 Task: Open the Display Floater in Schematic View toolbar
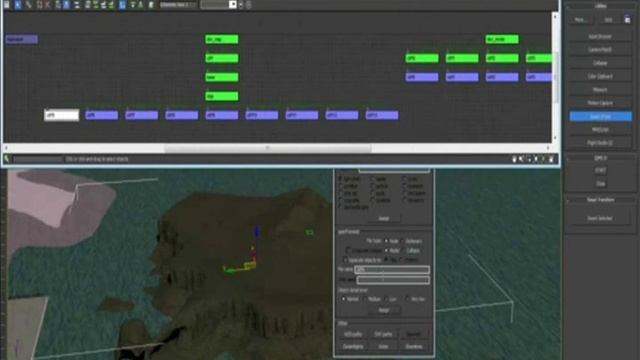pos(7,4)
